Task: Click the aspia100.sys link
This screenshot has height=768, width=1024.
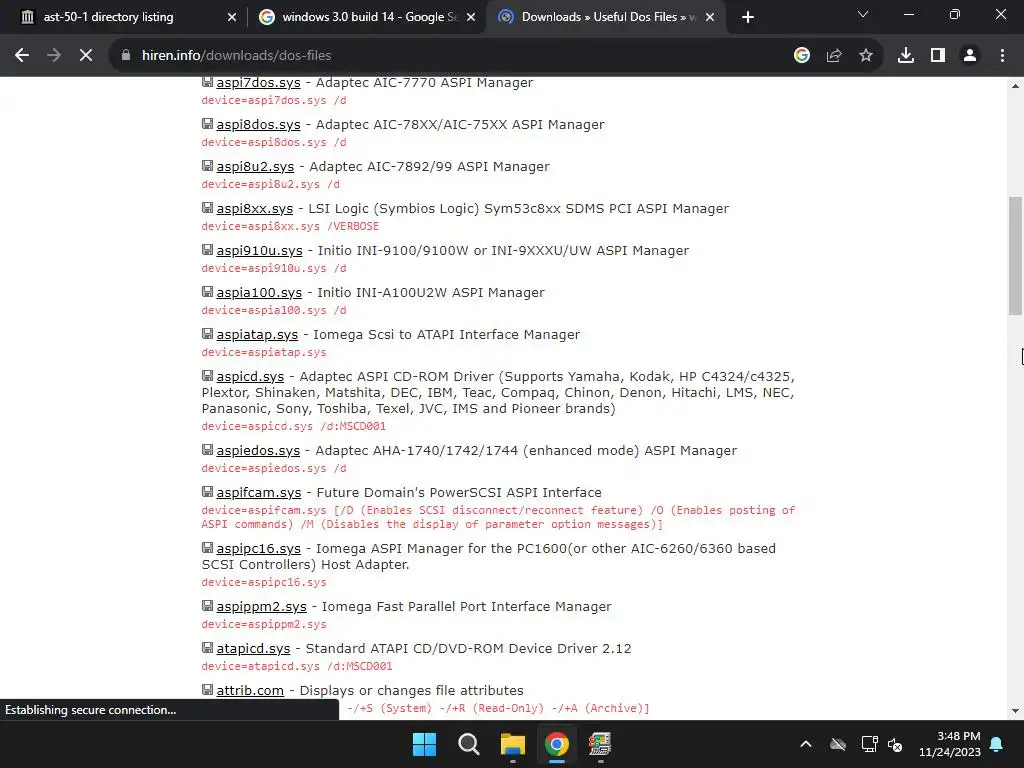Action: [x=259, y=293]
